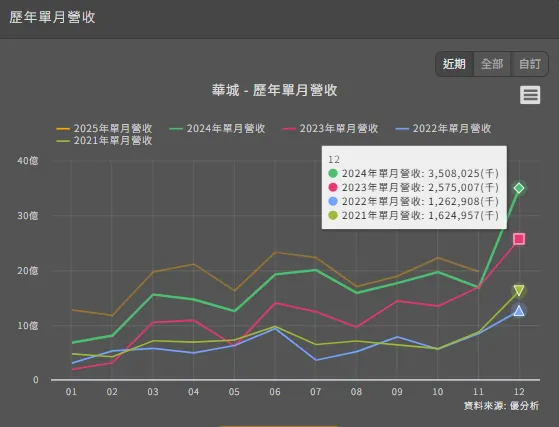Toggle the 2024年單月營收 legend series
The image size is (559, 427).
click(217, 128)
